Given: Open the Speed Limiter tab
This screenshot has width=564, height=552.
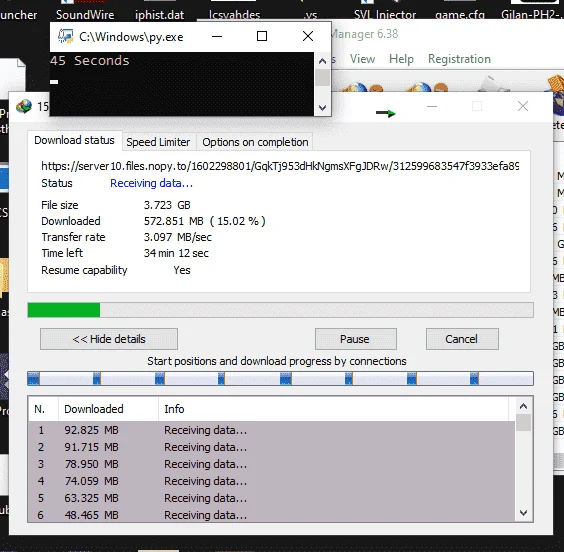Looking at the screenshot, I should pyautogui.click(x=158, y=142).
